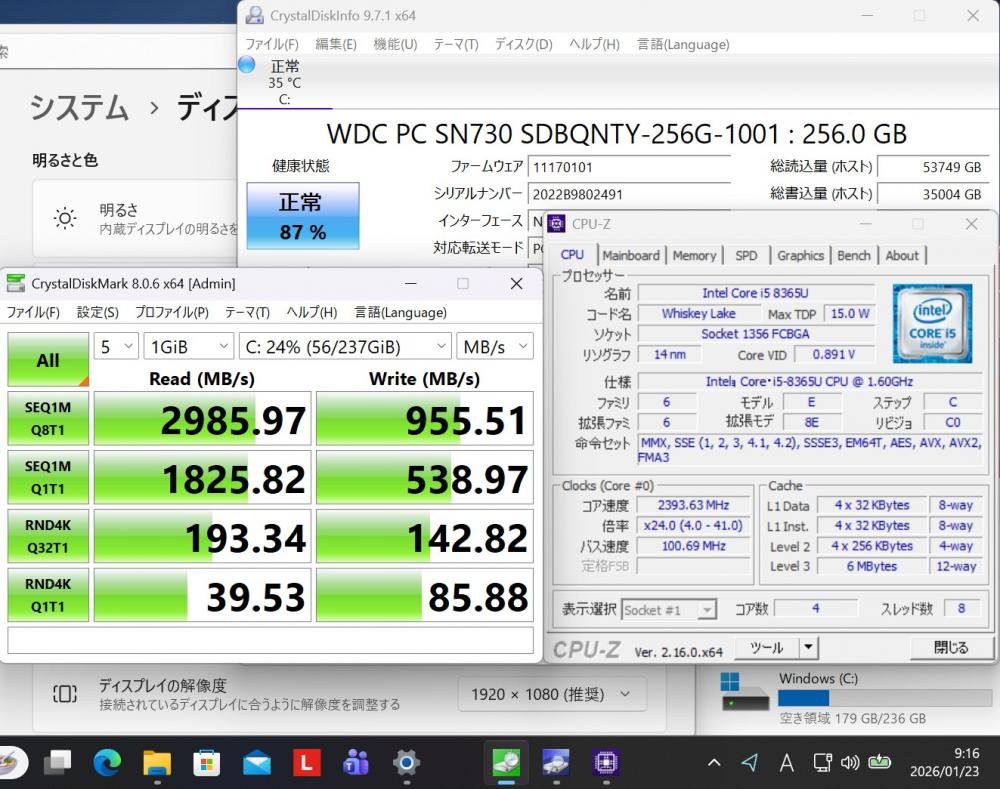Select the Bench tab in CPU-Z
The image size is (1000, 789).
click(x=853, y=255)
